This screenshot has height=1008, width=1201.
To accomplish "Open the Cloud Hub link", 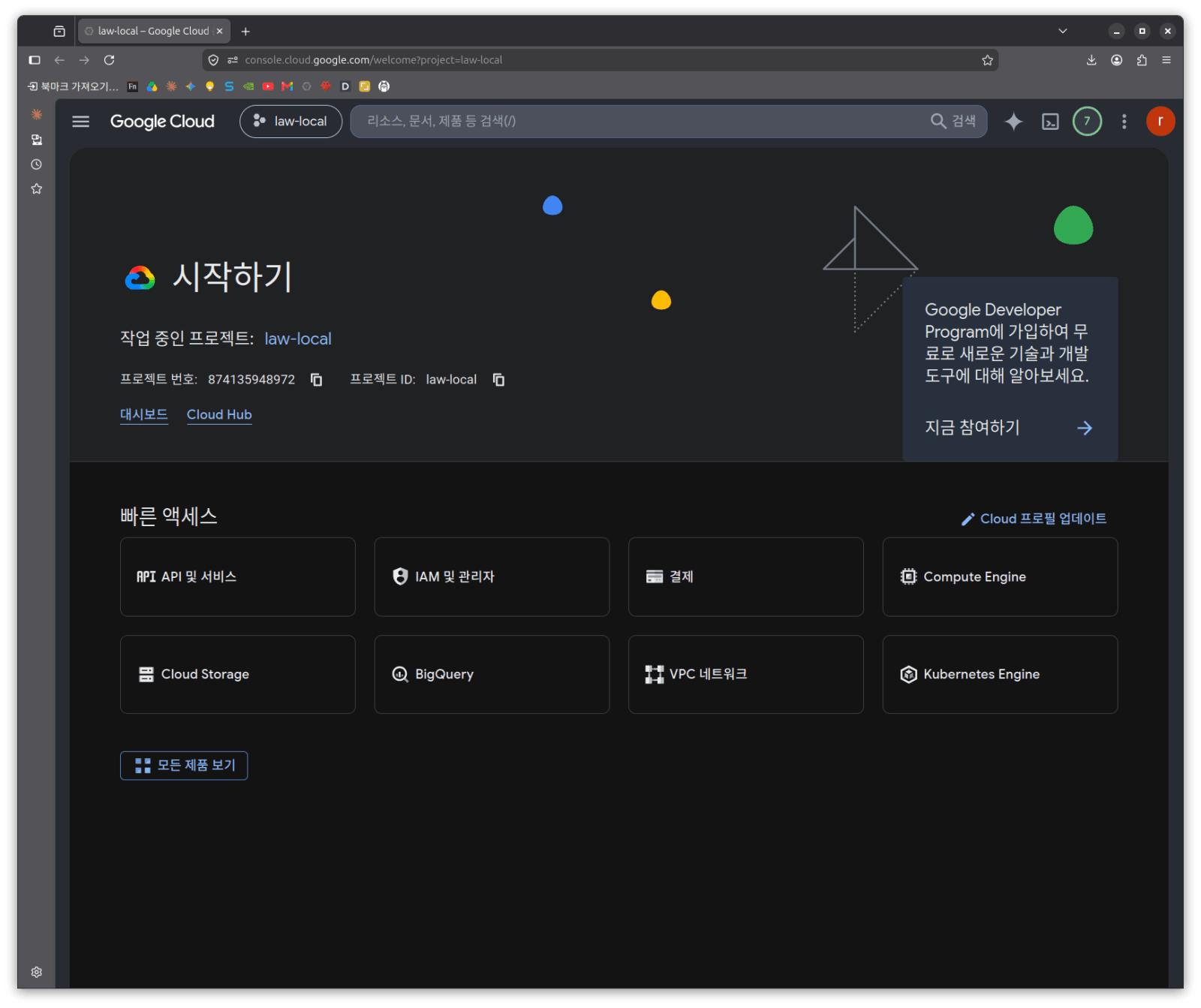I will [x=219, y=414].
